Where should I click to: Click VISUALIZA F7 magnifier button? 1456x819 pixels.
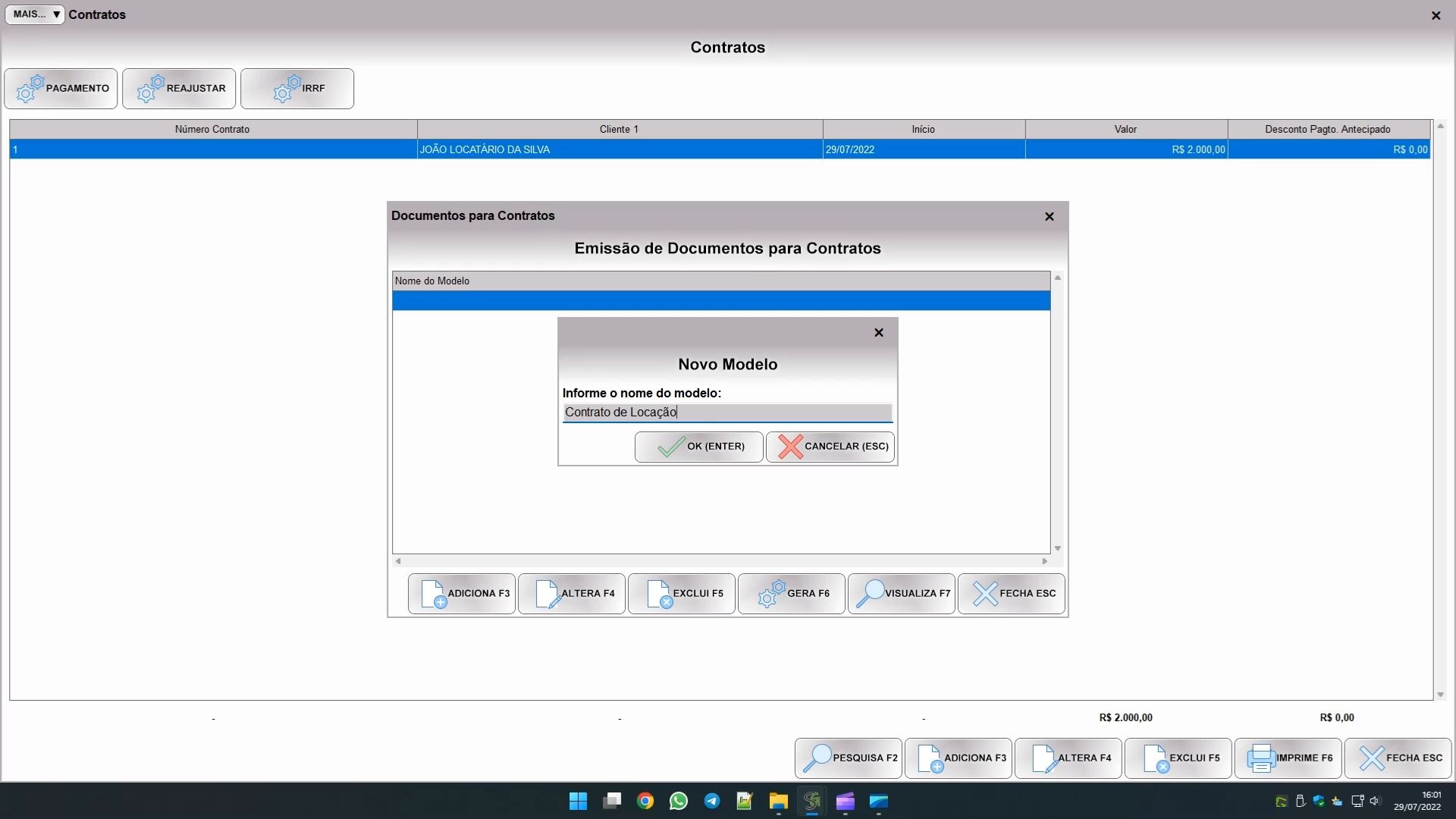pos(901,594)
